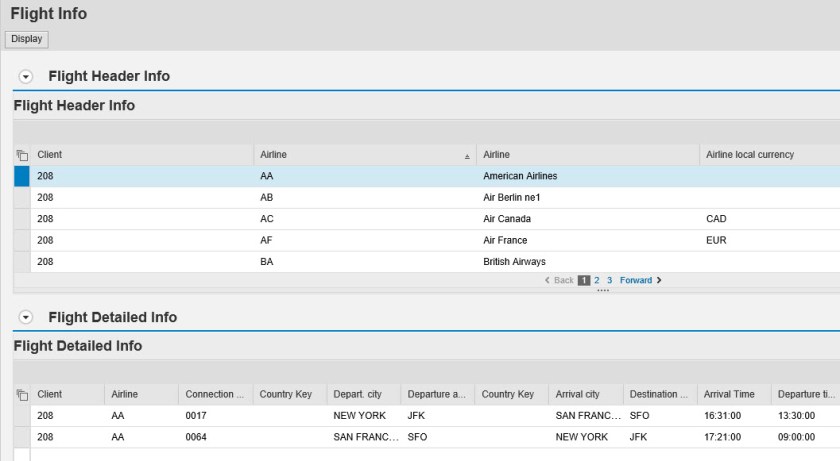Viewport: 840px width, 461px height.
Task: Click the 0017 connection cell
Action: pyautogui.click(x=215, y=416)
